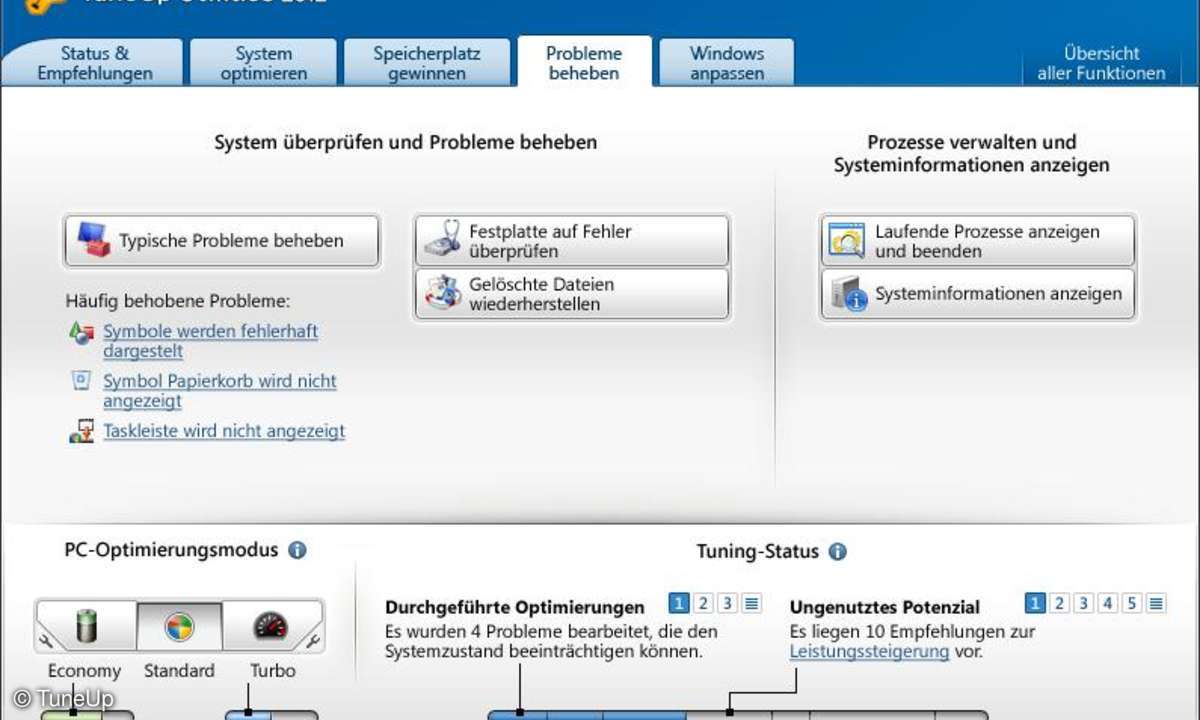Open the Status & Empfehlungen tab

click(x=95, y=63)
